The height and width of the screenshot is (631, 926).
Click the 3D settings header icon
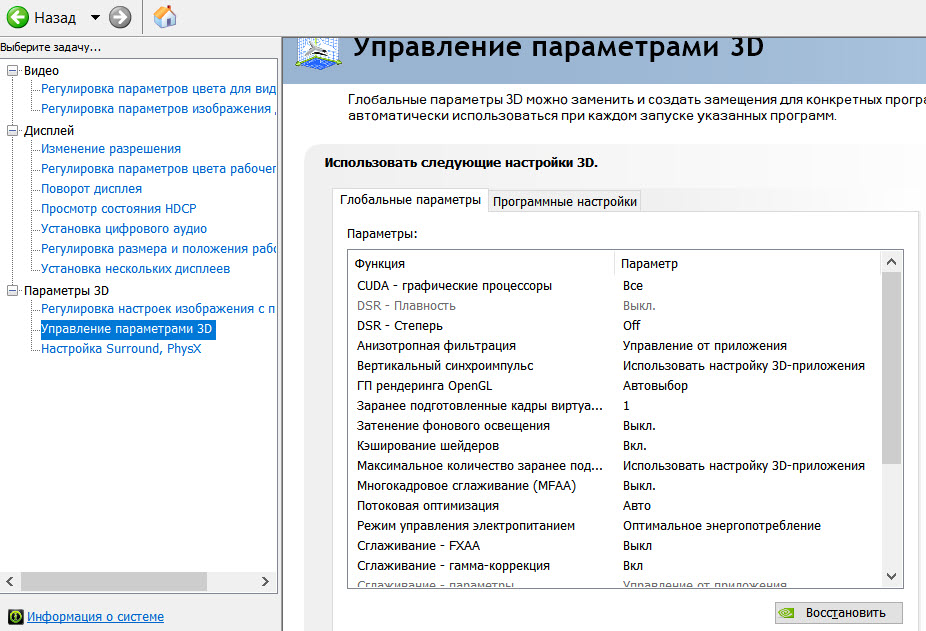click(x=318, y=54)
